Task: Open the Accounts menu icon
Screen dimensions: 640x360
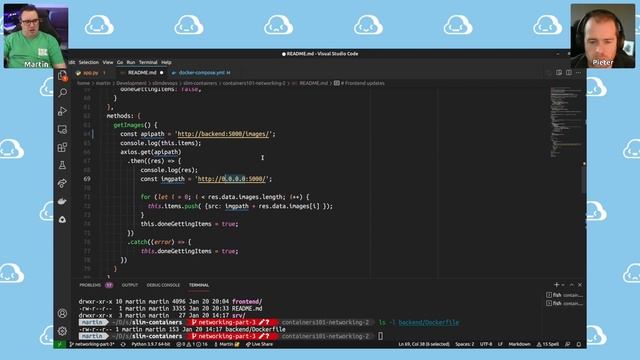Action: pos(62,313)
